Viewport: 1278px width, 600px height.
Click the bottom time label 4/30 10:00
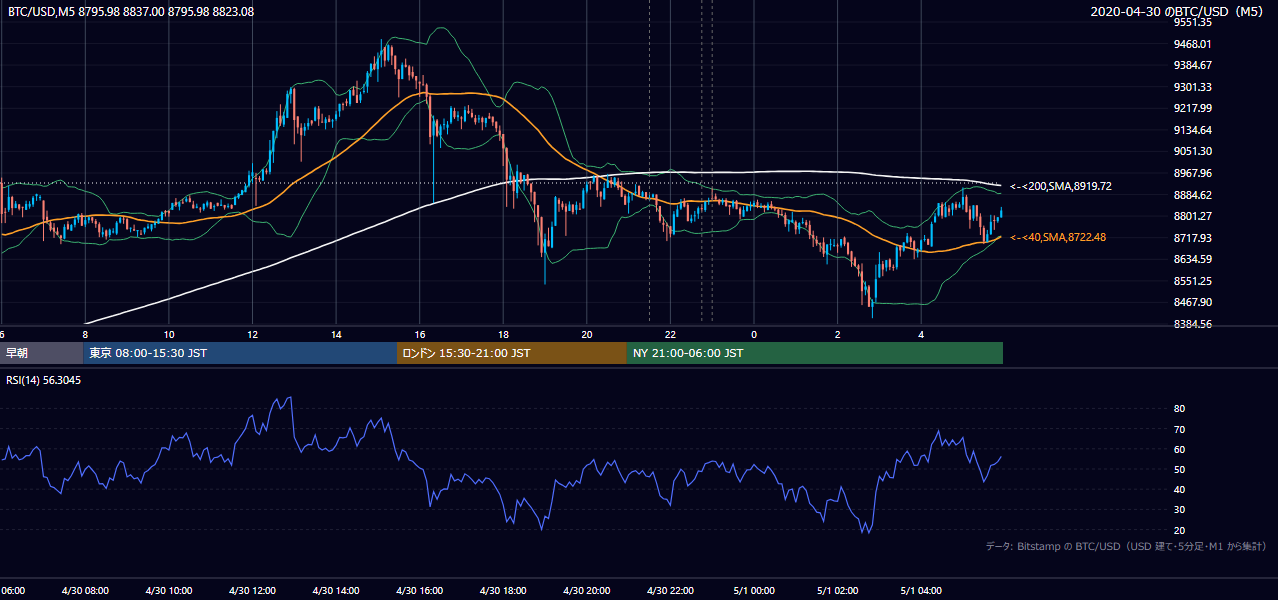coord(169,590)
